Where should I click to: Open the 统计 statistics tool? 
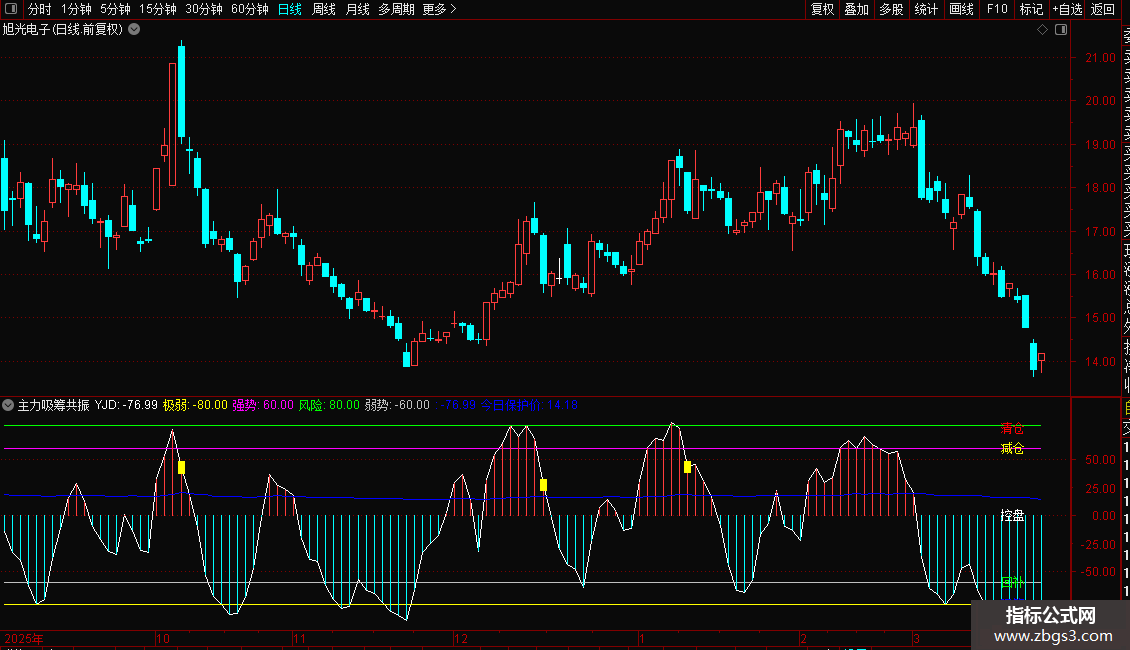tap(926, 10)
